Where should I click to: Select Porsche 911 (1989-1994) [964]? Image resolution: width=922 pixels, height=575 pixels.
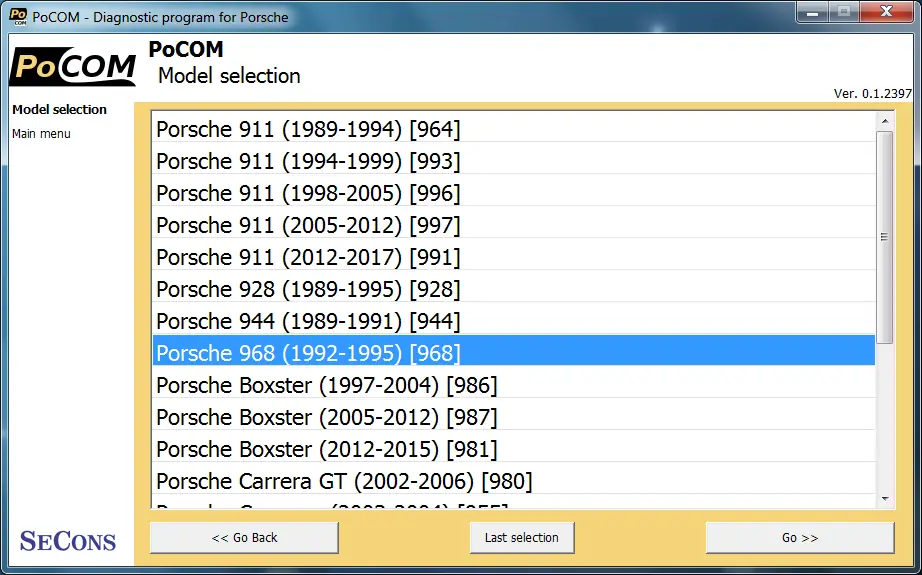tap(513, 129)
